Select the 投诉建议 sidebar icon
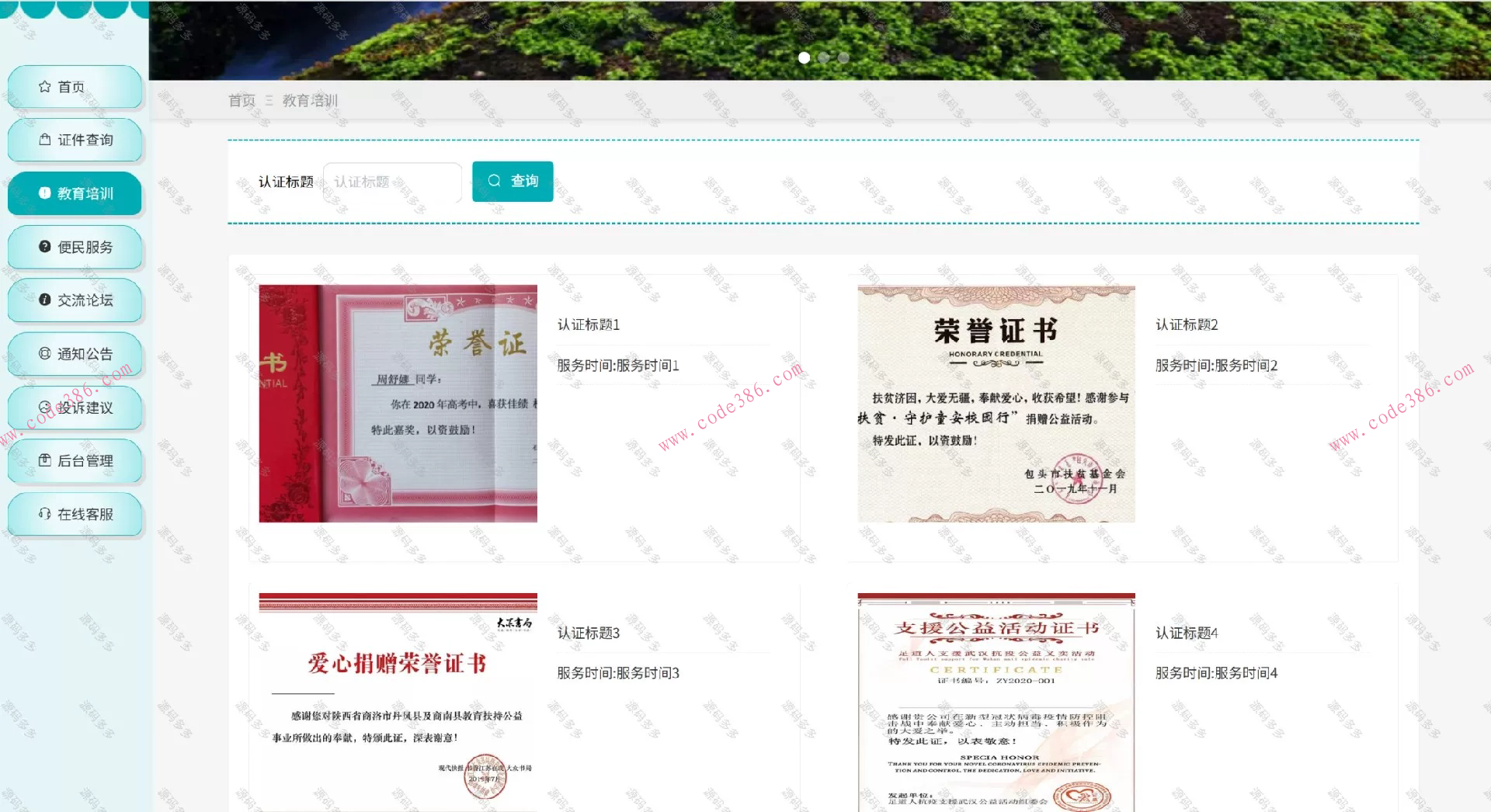Screen dimensions: 1491x812 [x=44, y=407]
